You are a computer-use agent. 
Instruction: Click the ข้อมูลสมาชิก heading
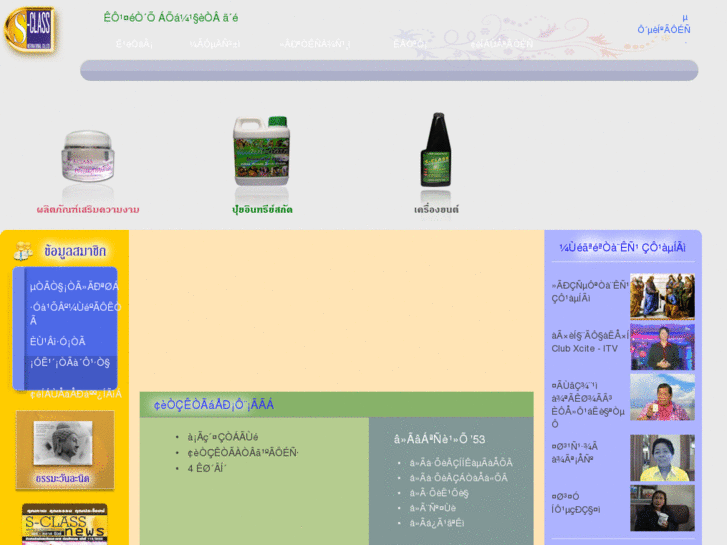point(75,251)
